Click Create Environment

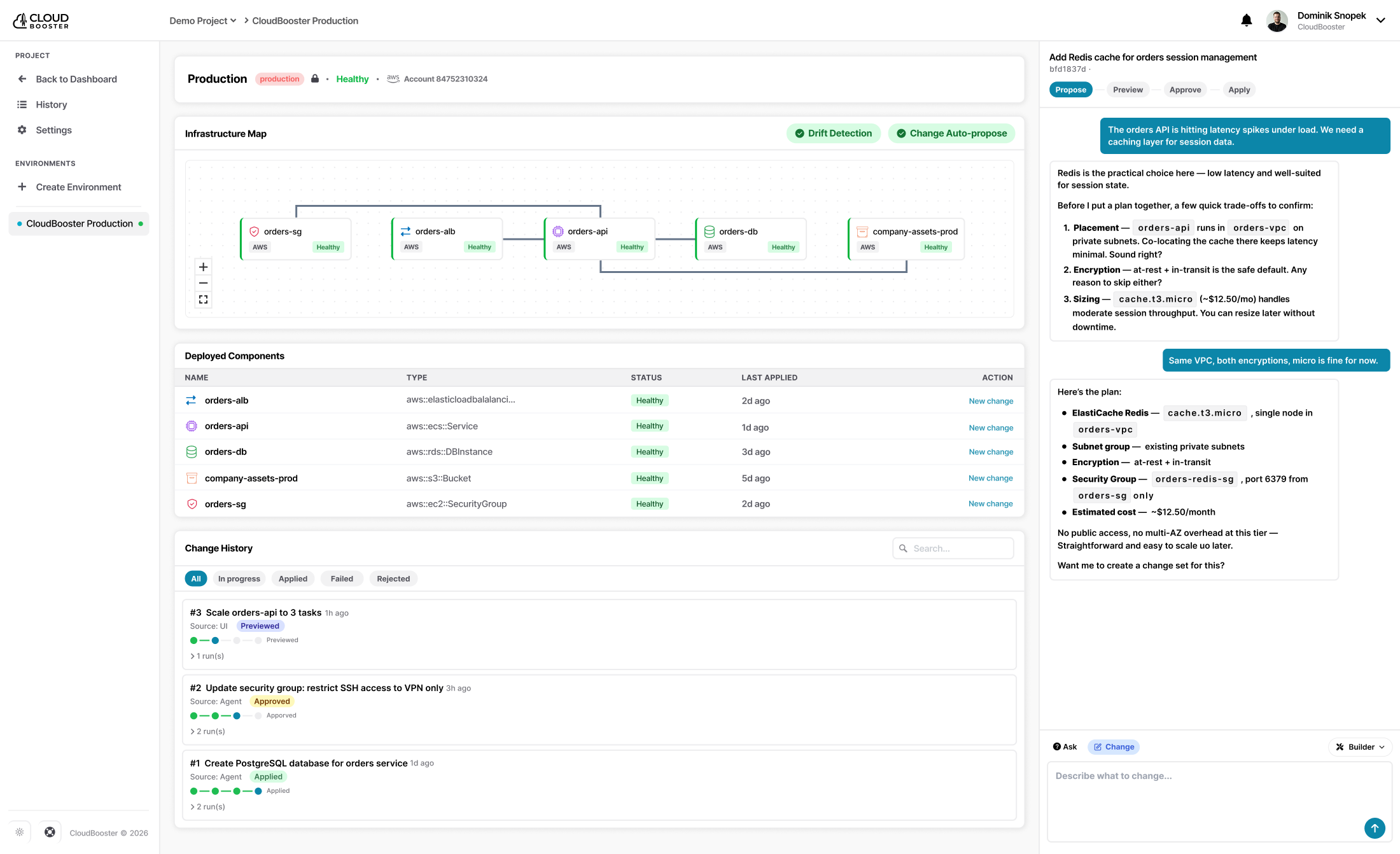click(x=78, y=187)
